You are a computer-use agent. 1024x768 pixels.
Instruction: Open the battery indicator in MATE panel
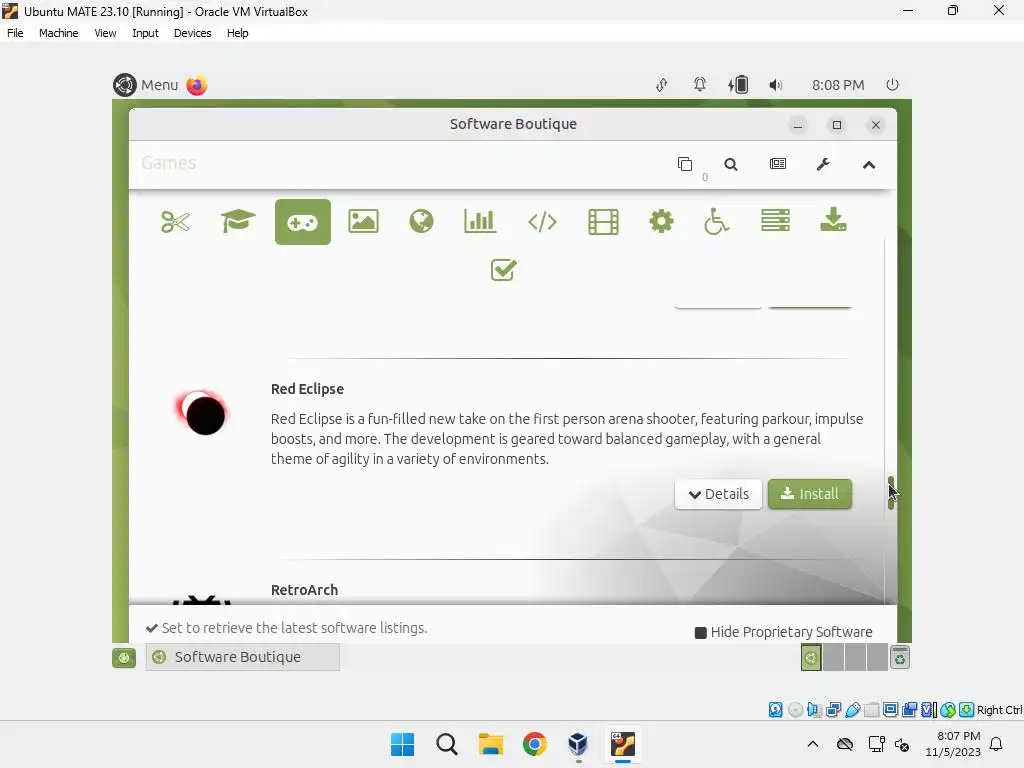(x=738, y=85)
